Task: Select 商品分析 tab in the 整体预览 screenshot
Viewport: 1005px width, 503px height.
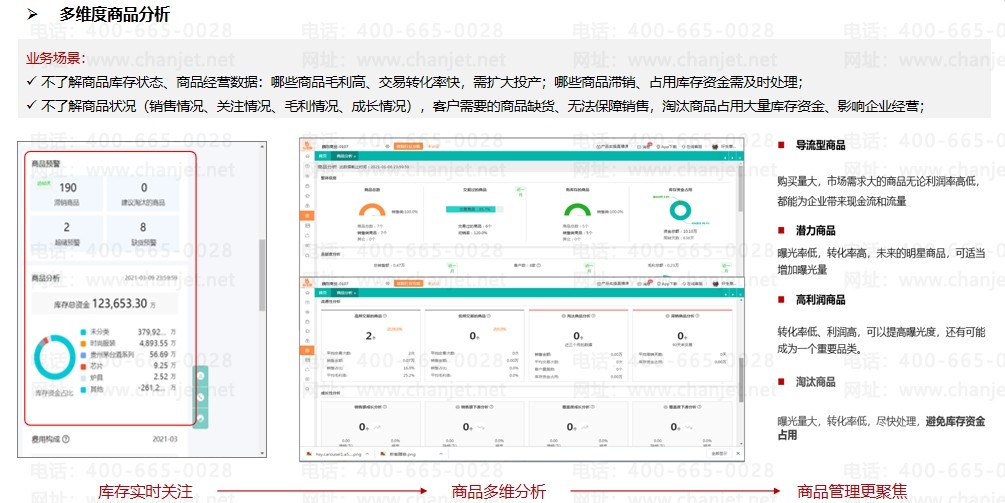Action: 345,156
